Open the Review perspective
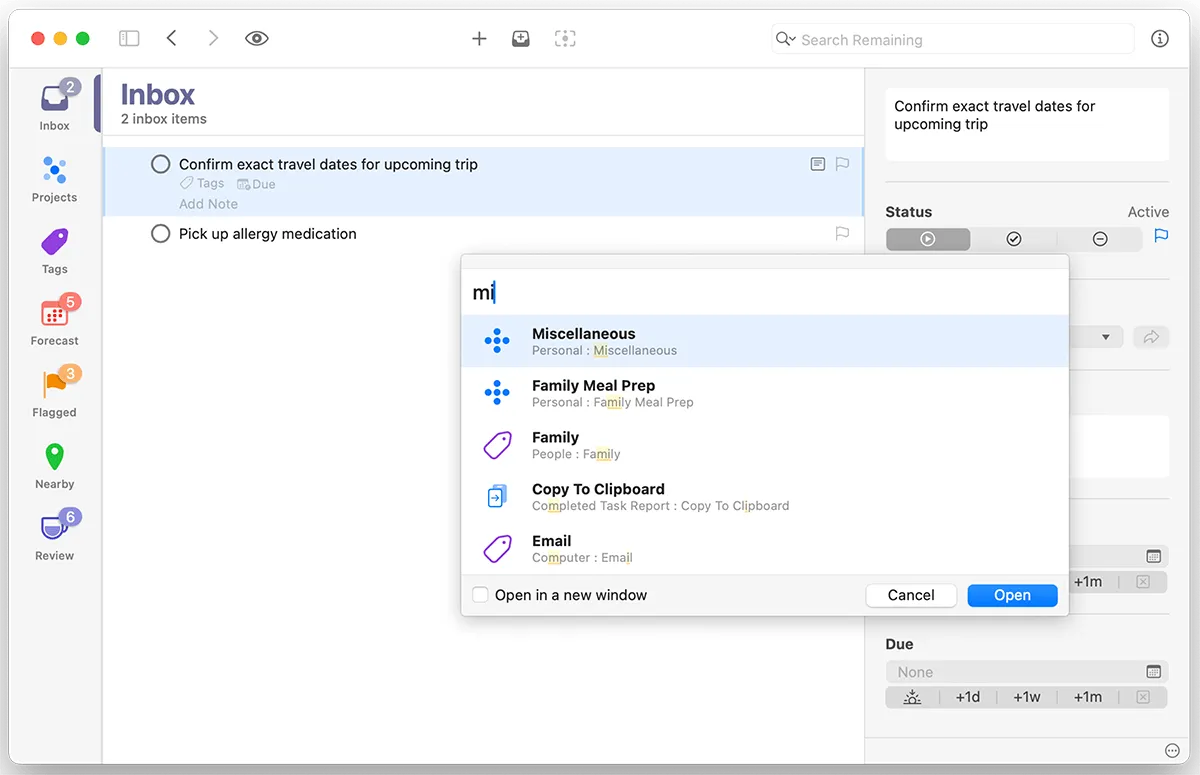The height and width of the screenshot is (775, 1200). [54, 536]
